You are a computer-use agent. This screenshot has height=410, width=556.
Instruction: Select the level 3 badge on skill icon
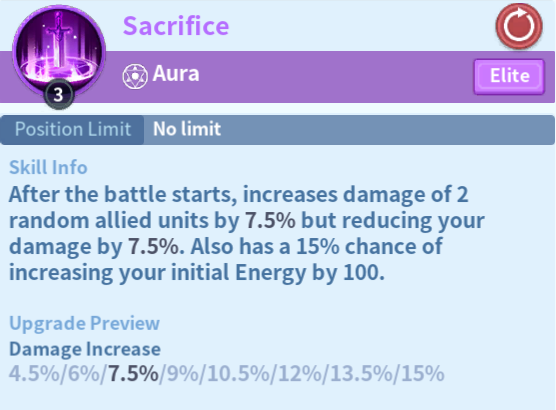[x=59, y=95]
